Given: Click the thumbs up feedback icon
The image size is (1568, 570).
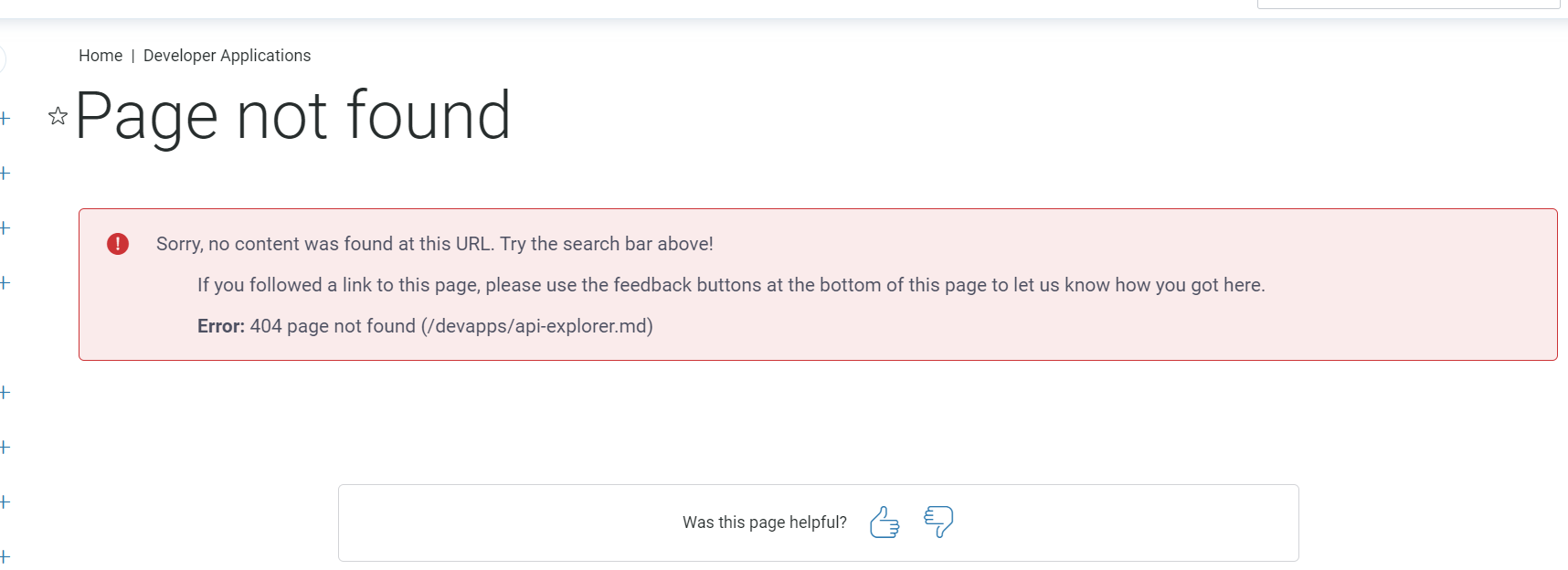Looking at the screenshot, I should pyautogui.click(x=884, y=522).
